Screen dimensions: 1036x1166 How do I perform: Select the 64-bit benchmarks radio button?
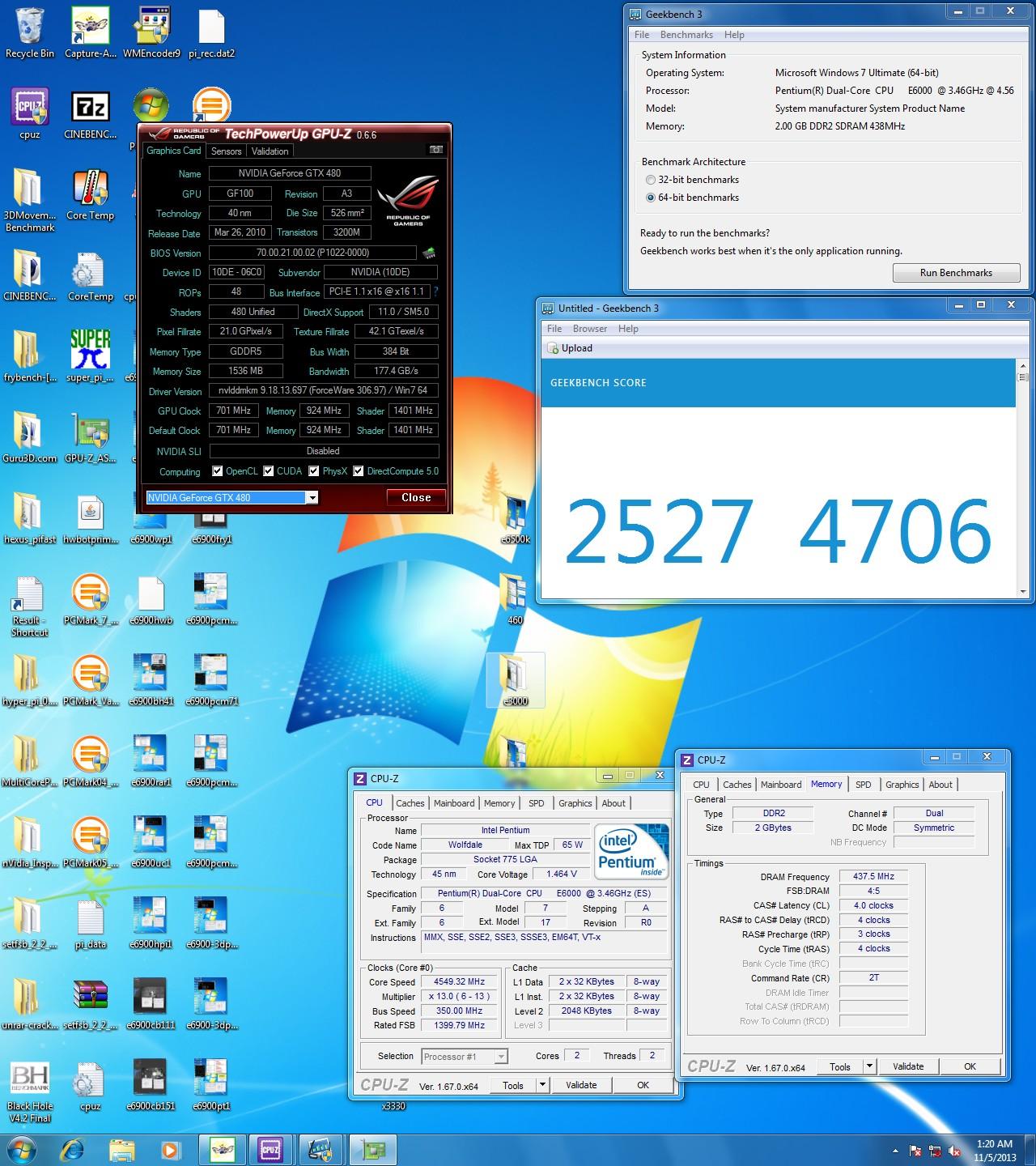pos(651,198)
